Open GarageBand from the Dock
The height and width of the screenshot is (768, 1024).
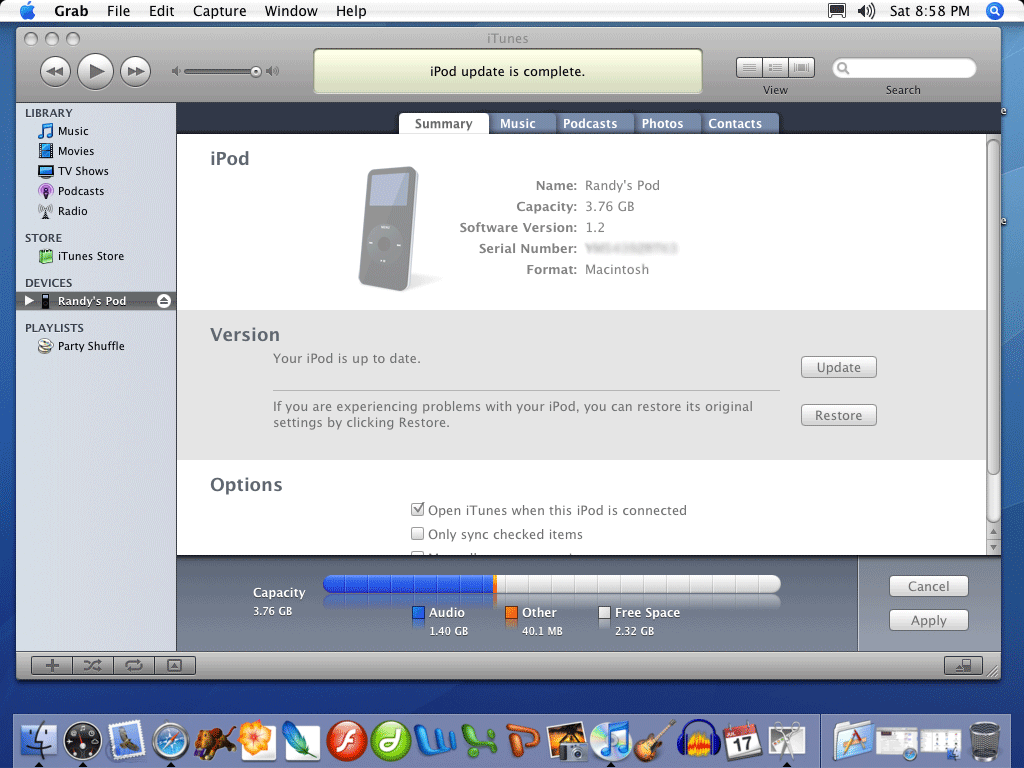654,741
